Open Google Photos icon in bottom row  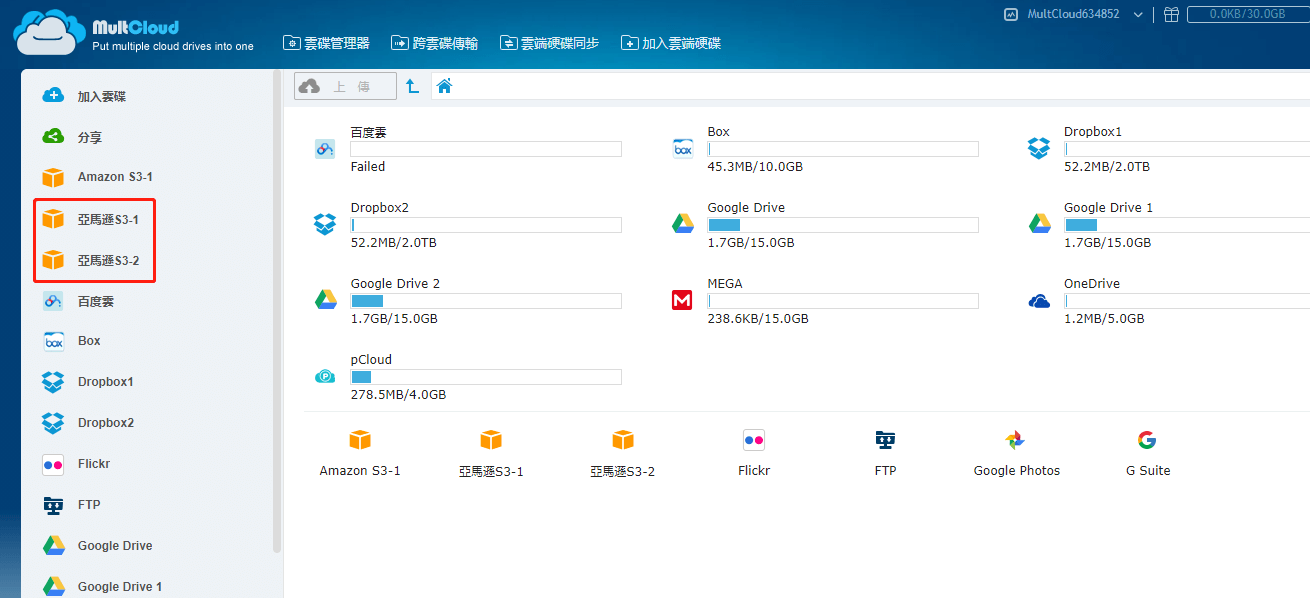tap(1016, 441)
